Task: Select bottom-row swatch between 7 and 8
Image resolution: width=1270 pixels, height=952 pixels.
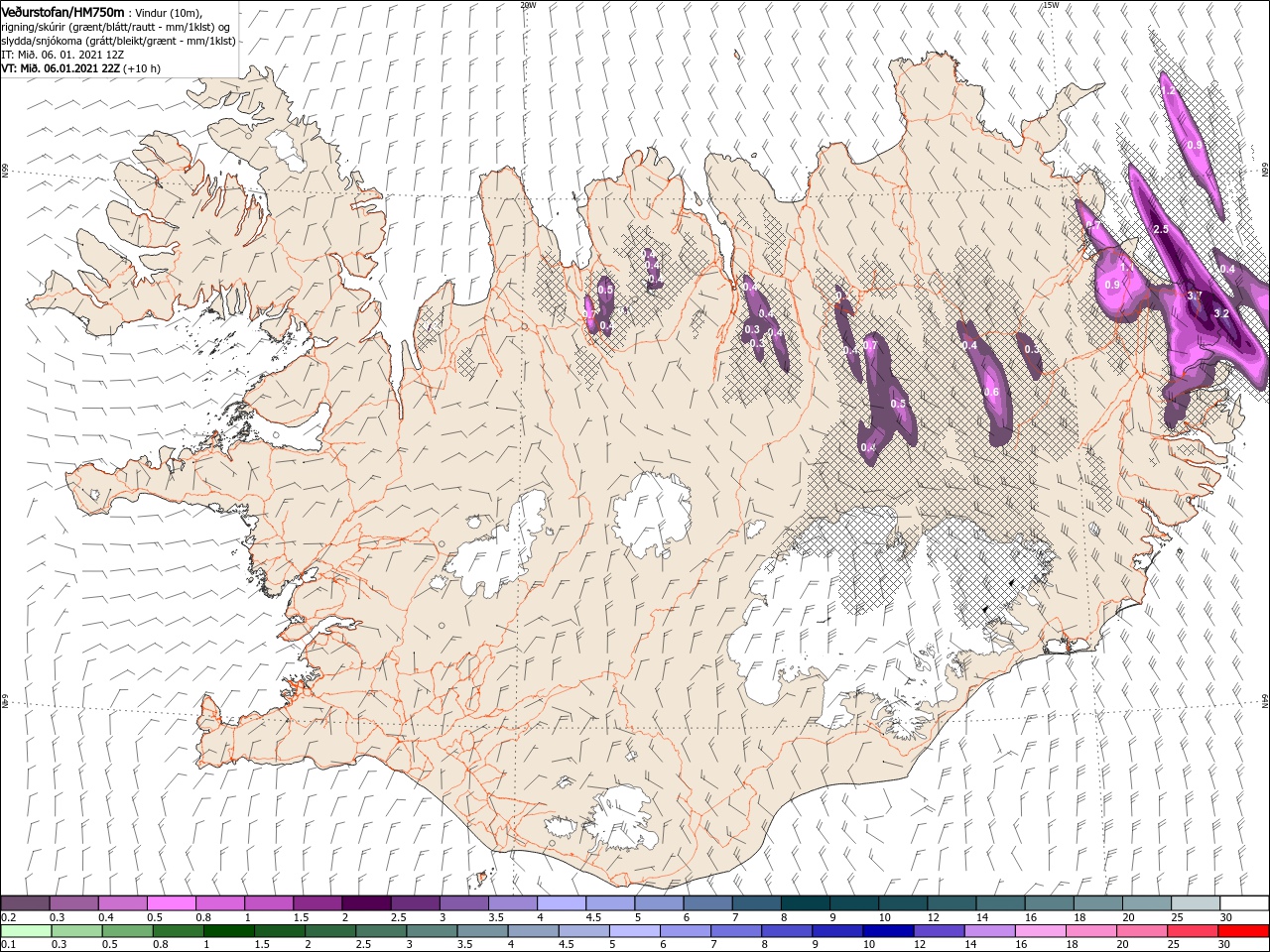Action: point(736,931)
